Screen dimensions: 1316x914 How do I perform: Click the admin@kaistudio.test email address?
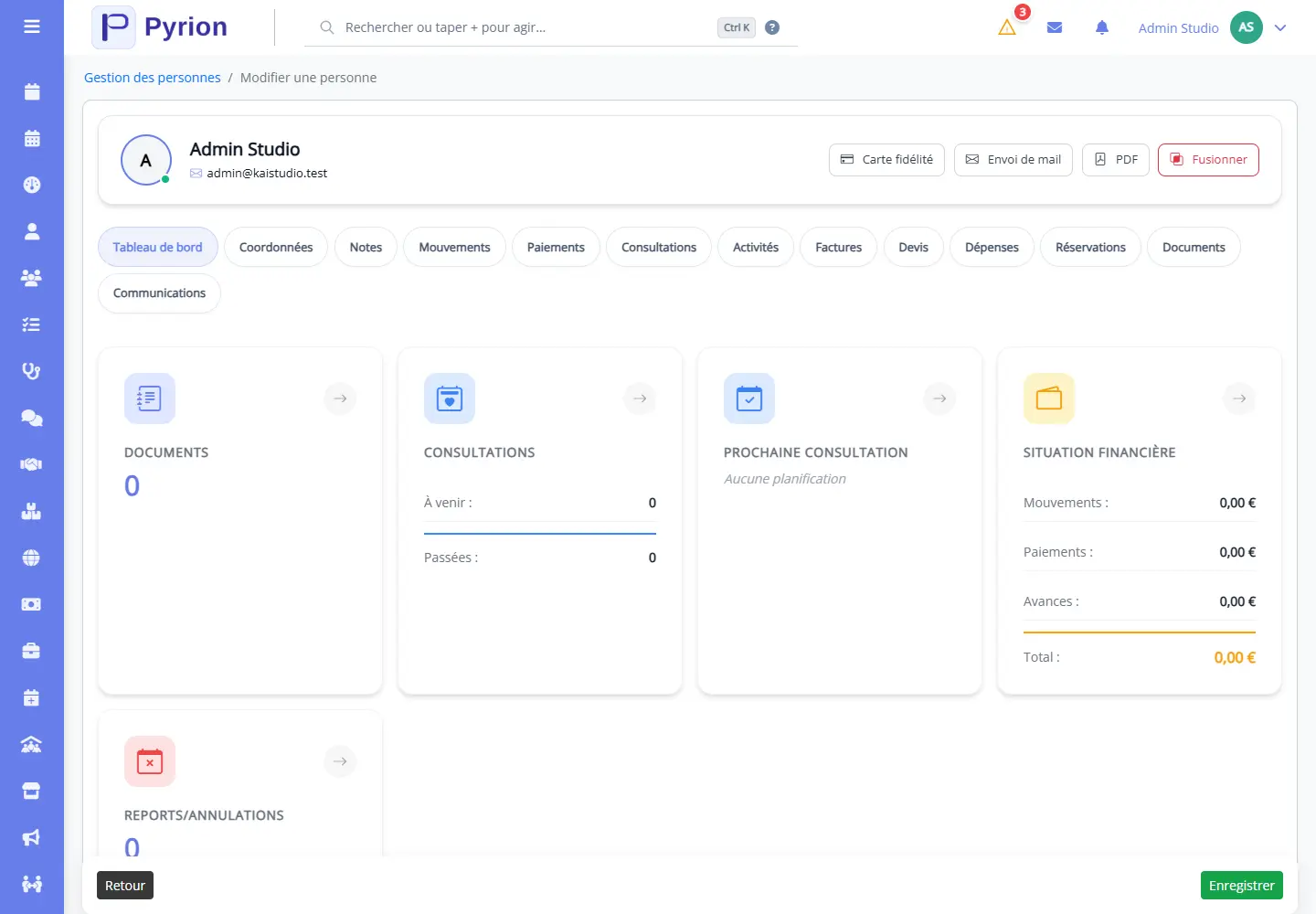pos(267,173)
